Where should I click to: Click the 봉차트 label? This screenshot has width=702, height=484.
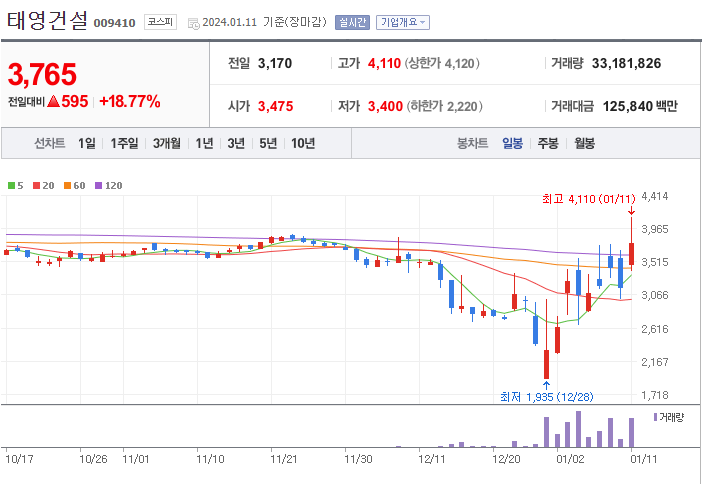472,144
